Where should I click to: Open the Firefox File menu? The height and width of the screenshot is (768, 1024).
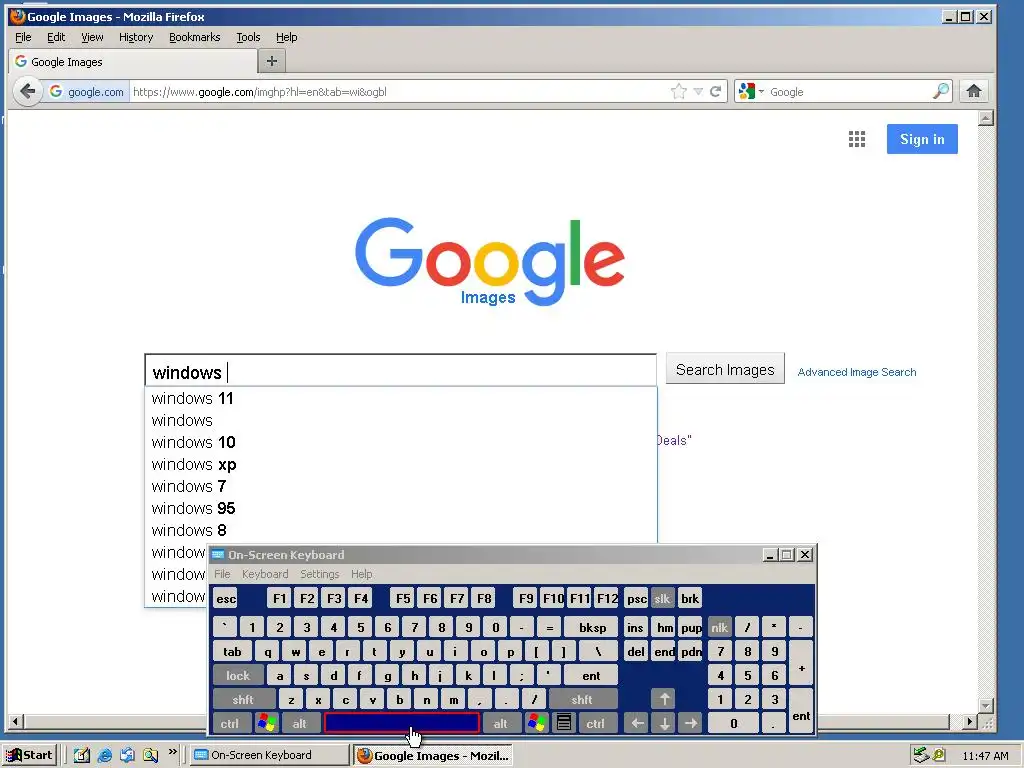(23, 37)
